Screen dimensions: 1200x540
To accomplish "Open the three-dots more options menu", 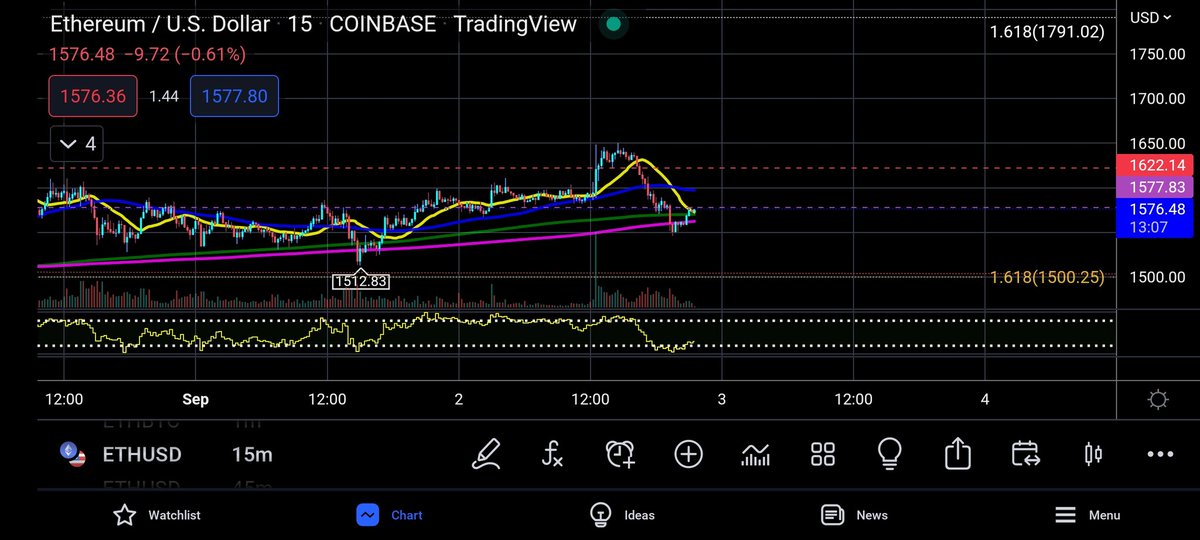I will [1160, 454].
